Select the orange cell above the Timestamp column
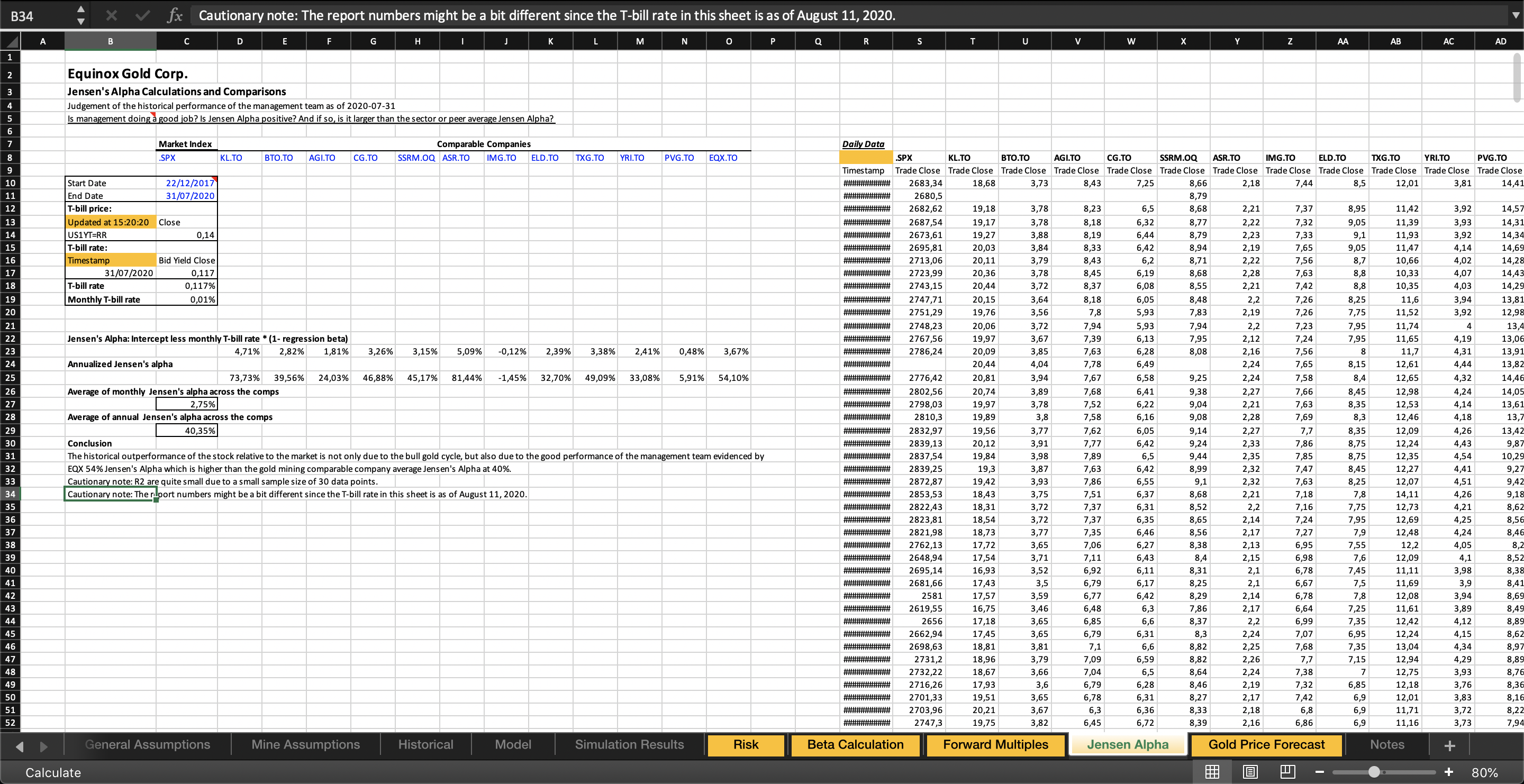Screen dimensions: 1524x784 (866, 158)
